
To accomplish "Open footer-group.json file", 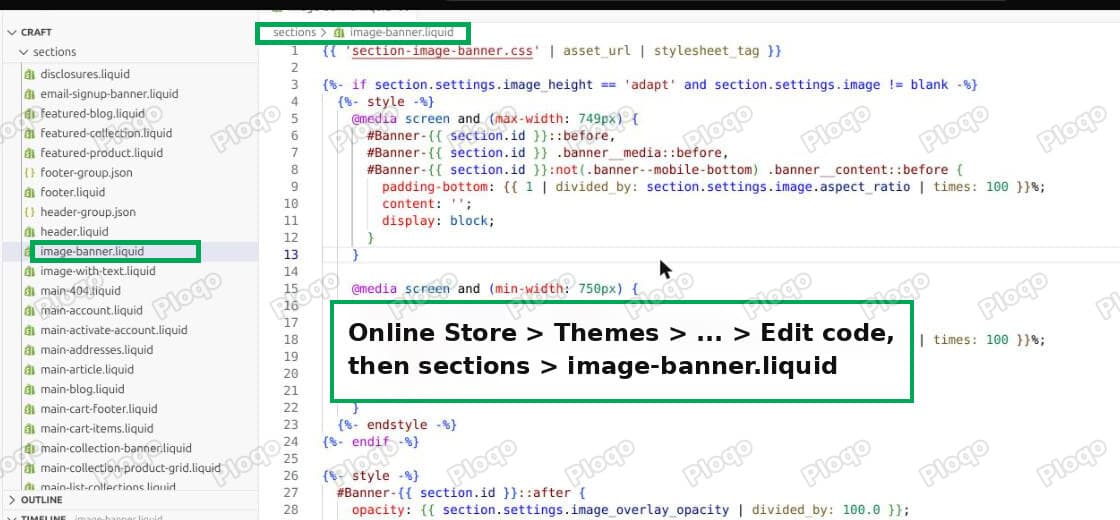I will (86, 173).
